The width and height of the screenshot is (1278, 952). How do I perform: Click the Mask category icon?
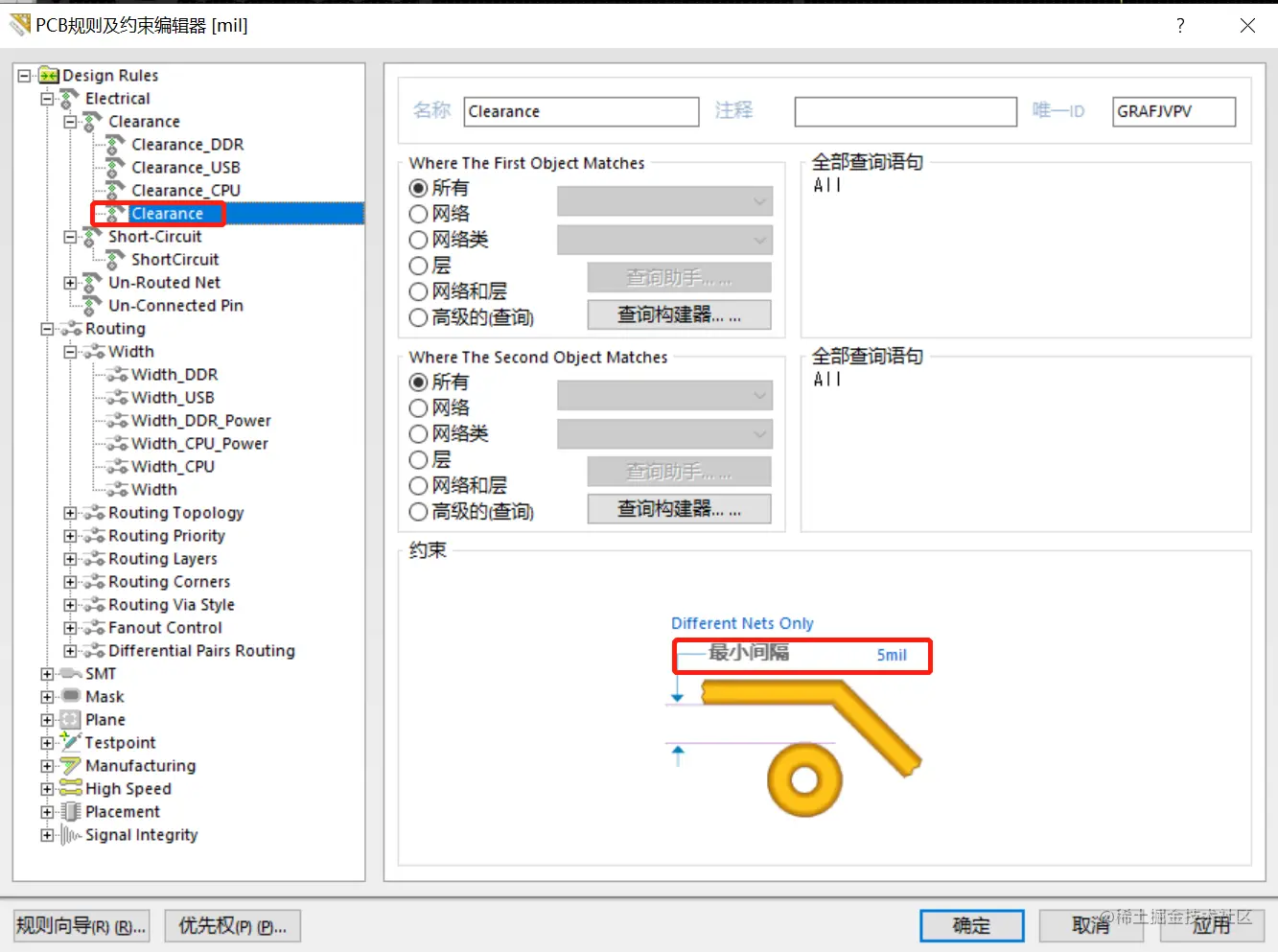pos(71,696)
